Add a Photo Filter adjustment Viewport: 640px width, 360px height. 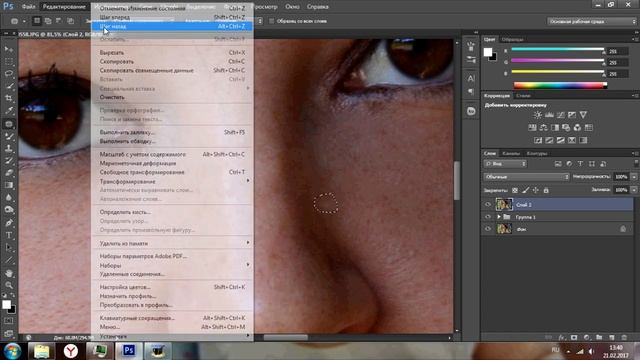coord(566,128)
